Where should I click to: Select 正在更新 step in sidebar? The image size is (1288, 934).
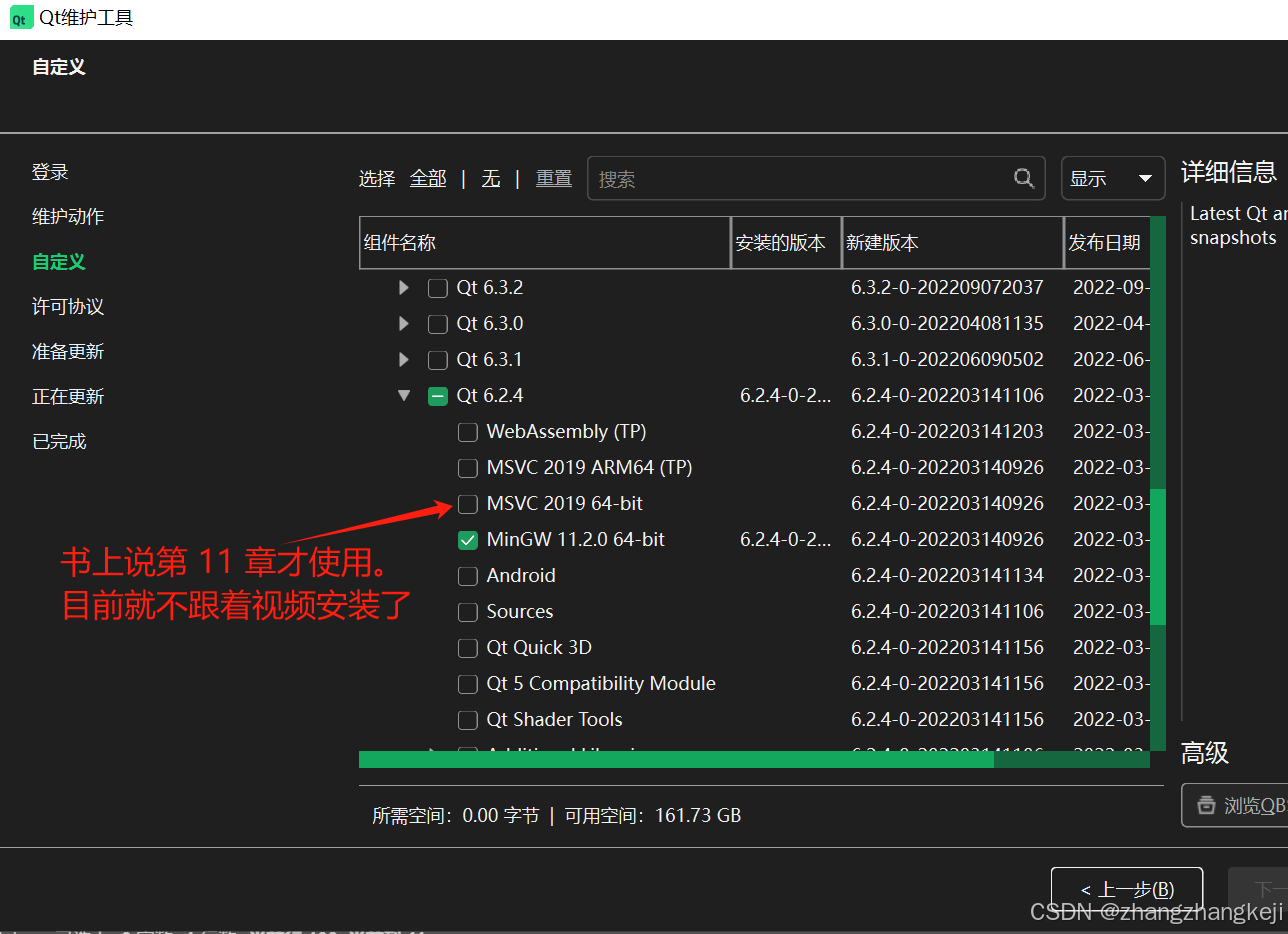click(68, 397)
